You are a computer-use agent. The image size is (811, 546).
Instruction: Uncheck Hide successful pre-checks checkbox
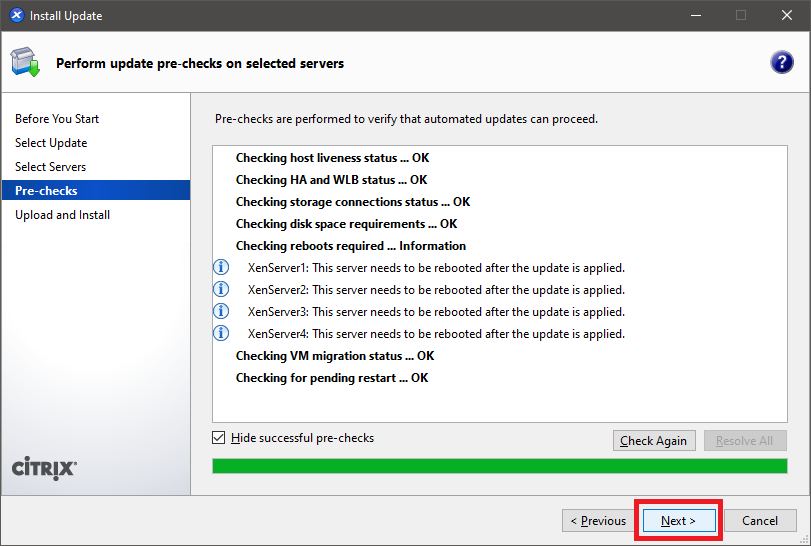219,438
